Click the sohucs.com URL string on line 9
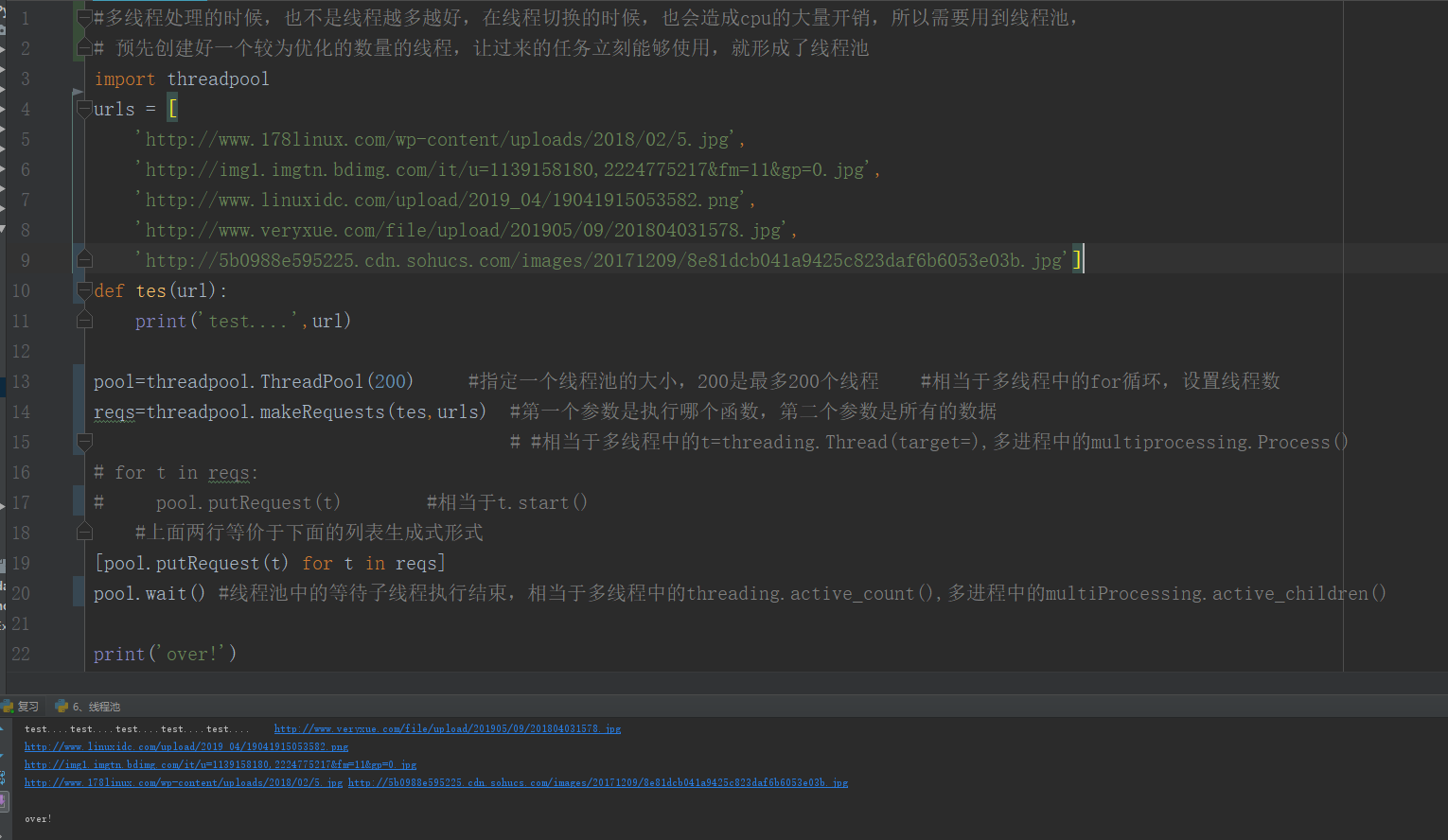The image size is (1448, 840). coord(603,261)
